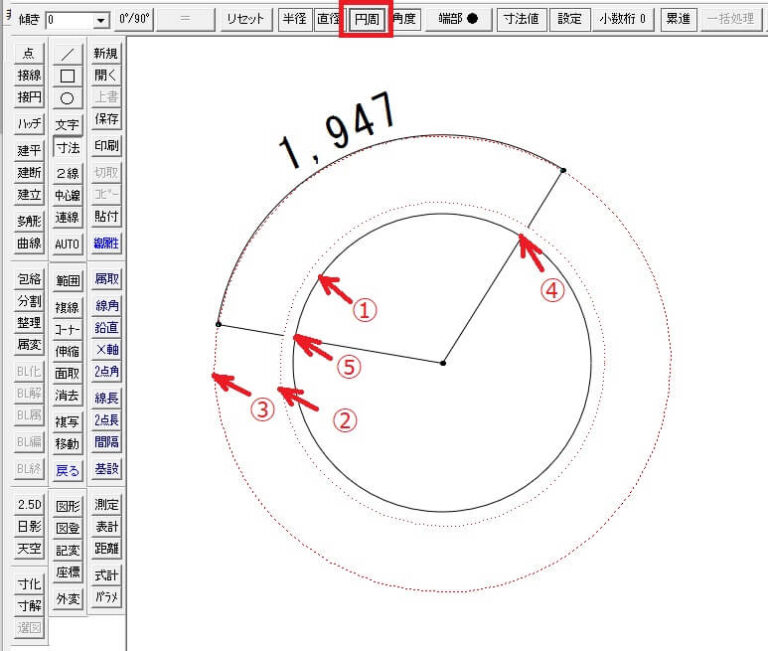Activate the 消去 erase tool

[x=67, y=395]
